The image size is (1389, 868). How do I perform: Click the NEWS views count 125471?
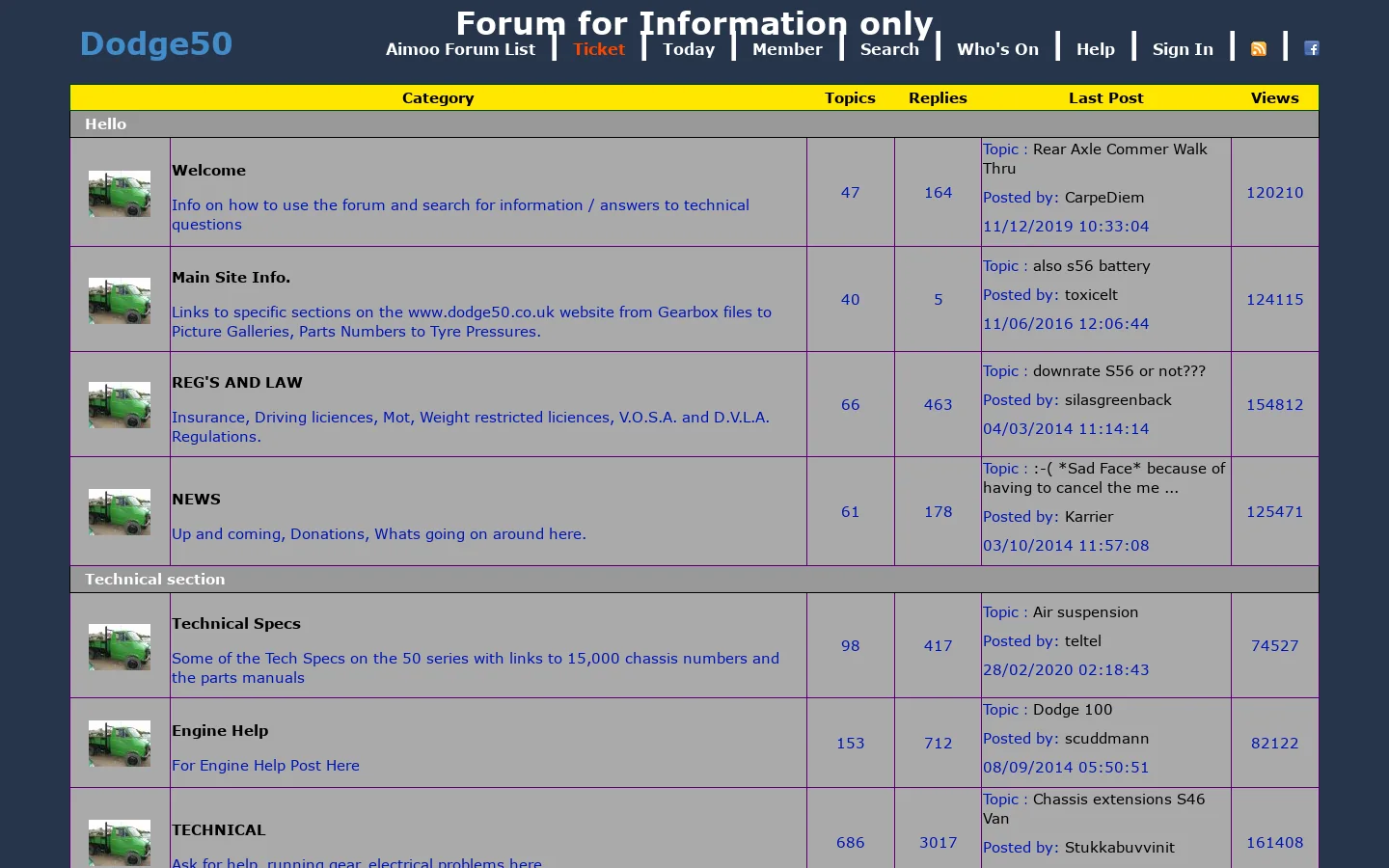[x=1274, y=512]
